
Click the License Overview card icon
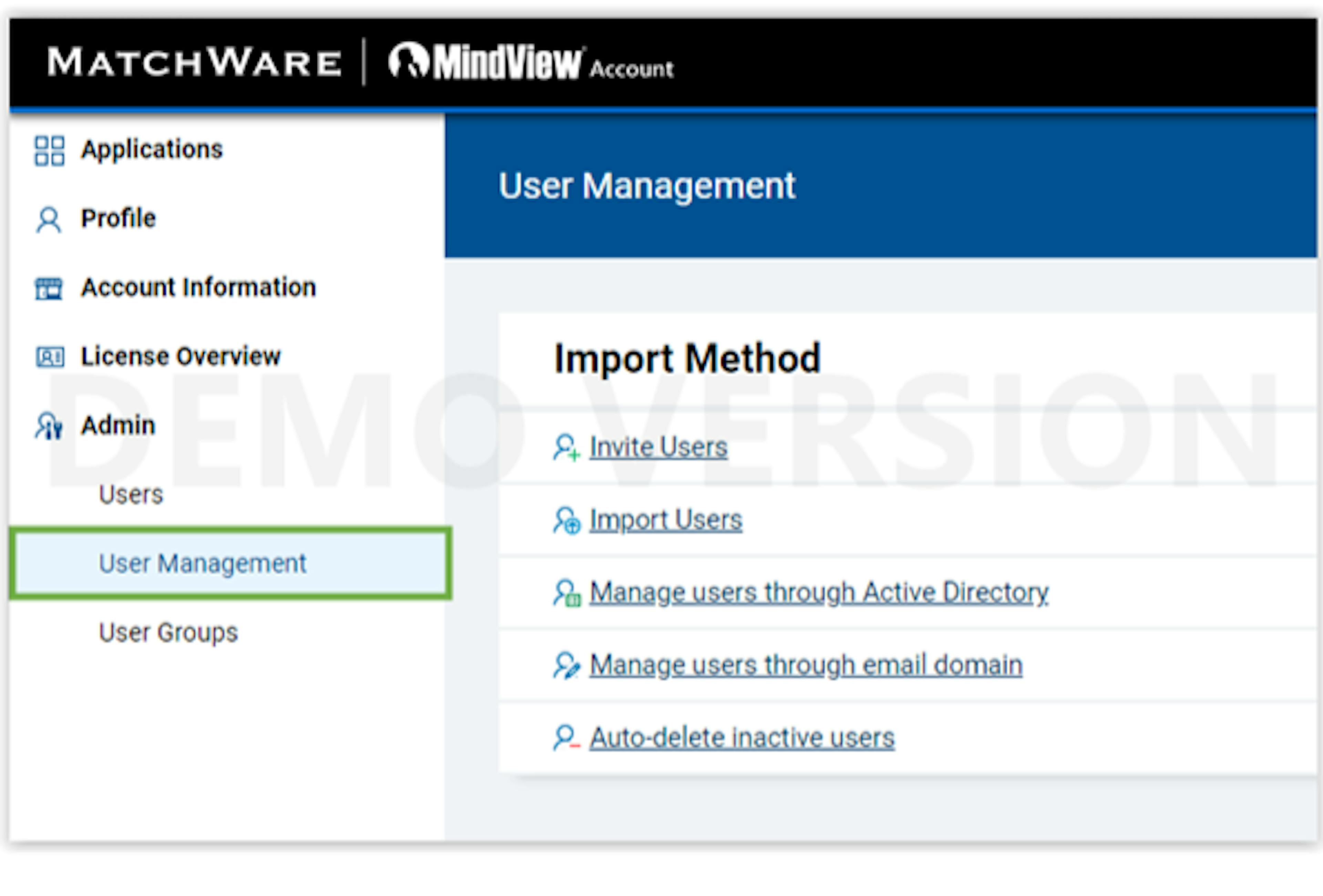(x=50, y=357)
